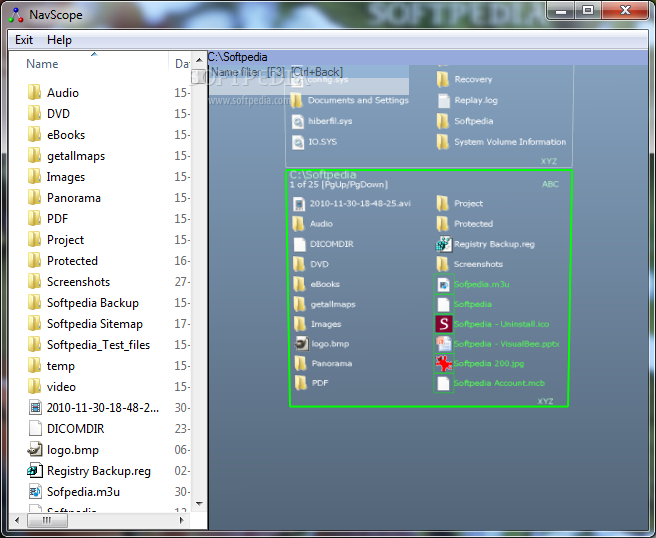Select Replay.log in upper panel
This screenshot has height=538, width=656.
click(467, 100)
